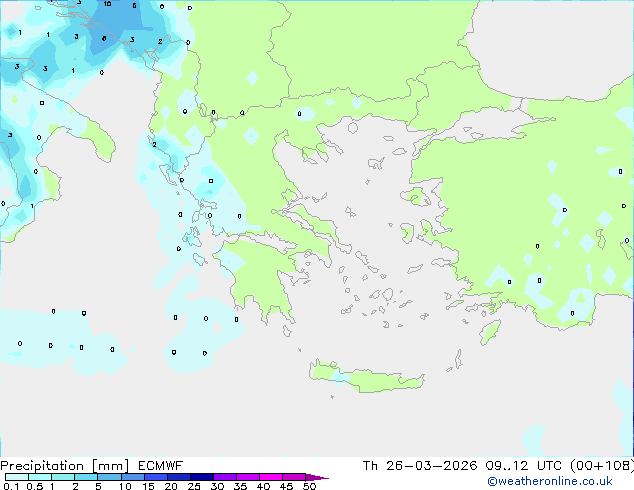Screen dimensions: 634x490
Task: Select the 10–15 mm legend swatch
Action: coord(133,477)
